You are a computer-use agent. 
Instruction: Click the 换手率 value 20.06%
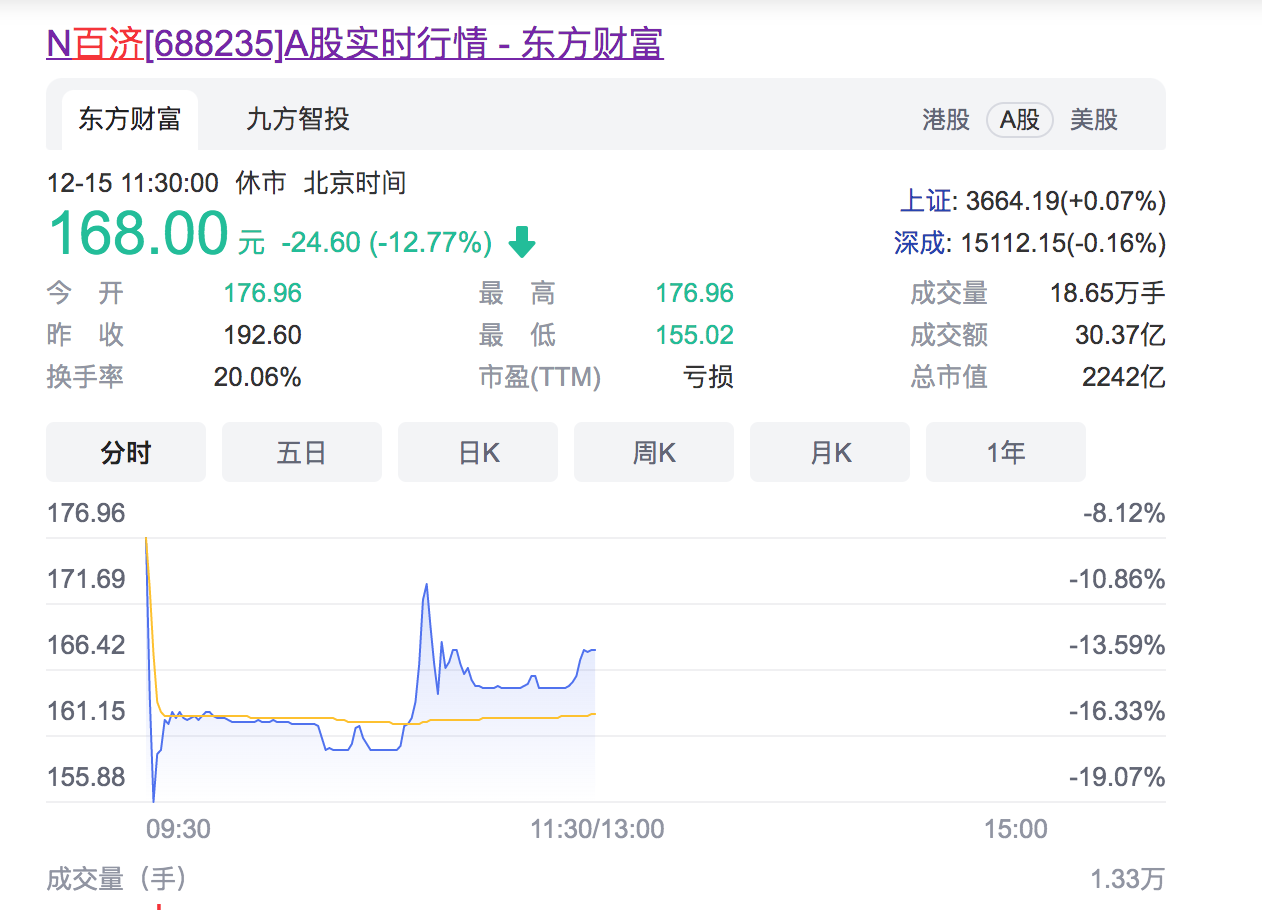[257, 377]
